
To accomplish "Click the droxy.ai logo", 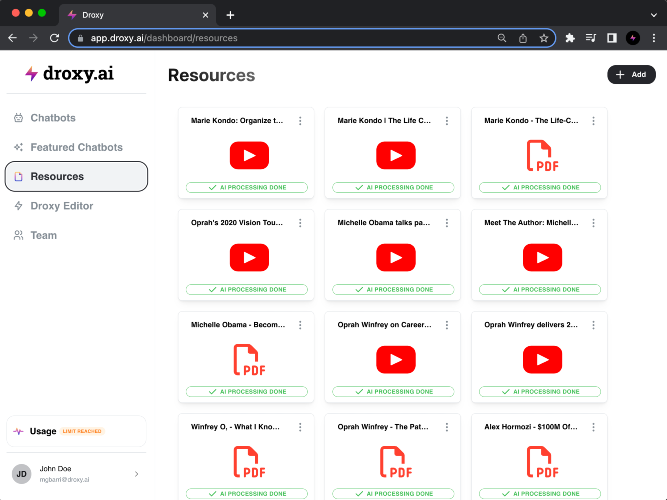I will click(69, 74).
